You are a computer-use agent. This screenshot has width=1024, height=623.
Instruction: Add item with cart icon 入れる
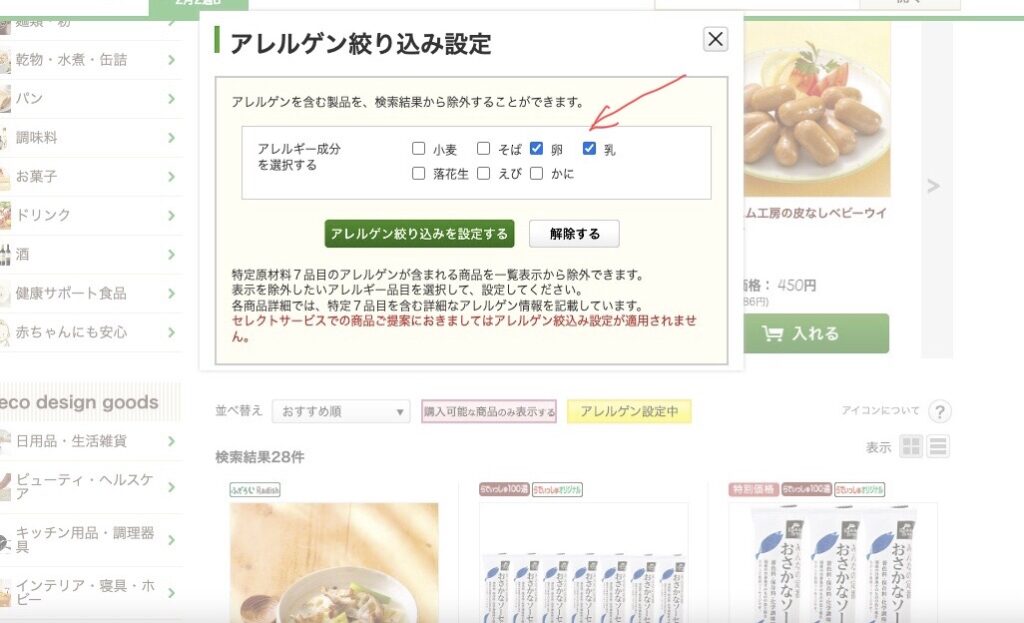816,334
